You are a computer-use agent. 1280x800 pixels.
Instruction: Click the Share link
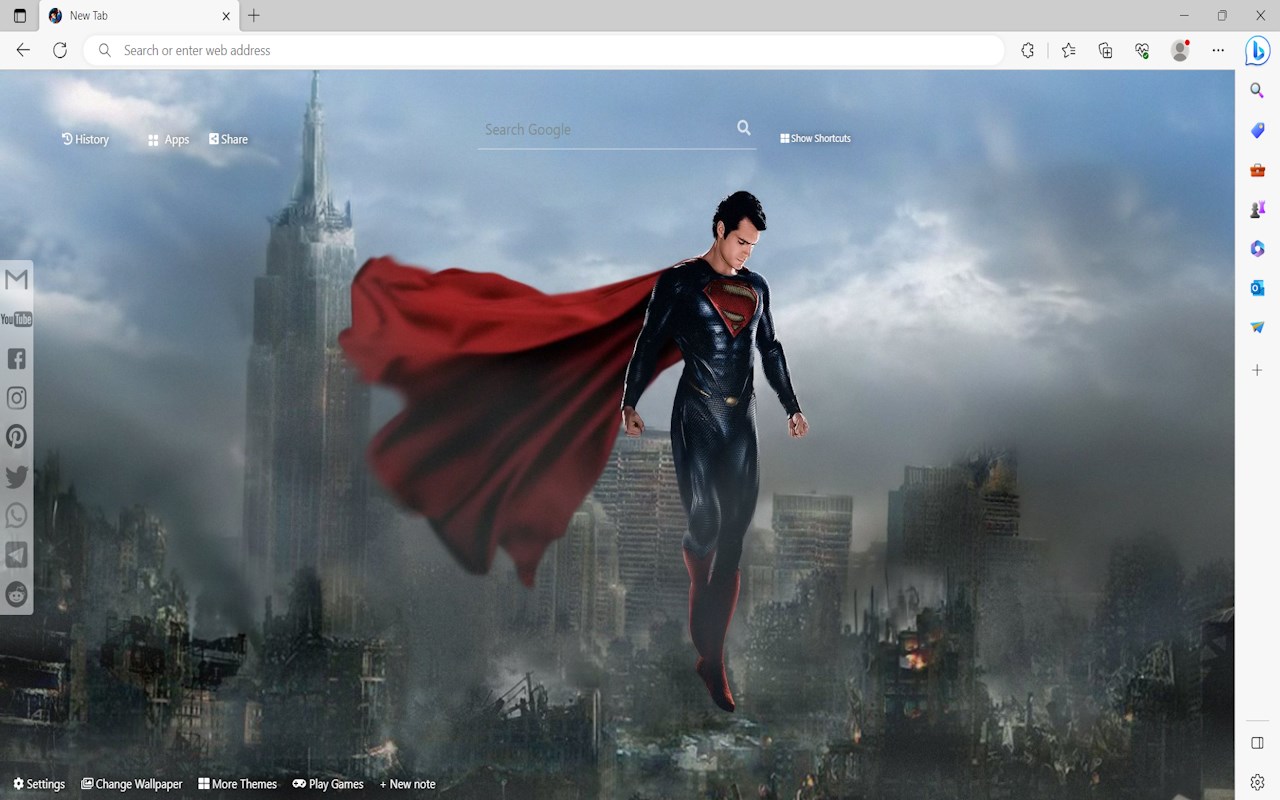coord(228,139)
